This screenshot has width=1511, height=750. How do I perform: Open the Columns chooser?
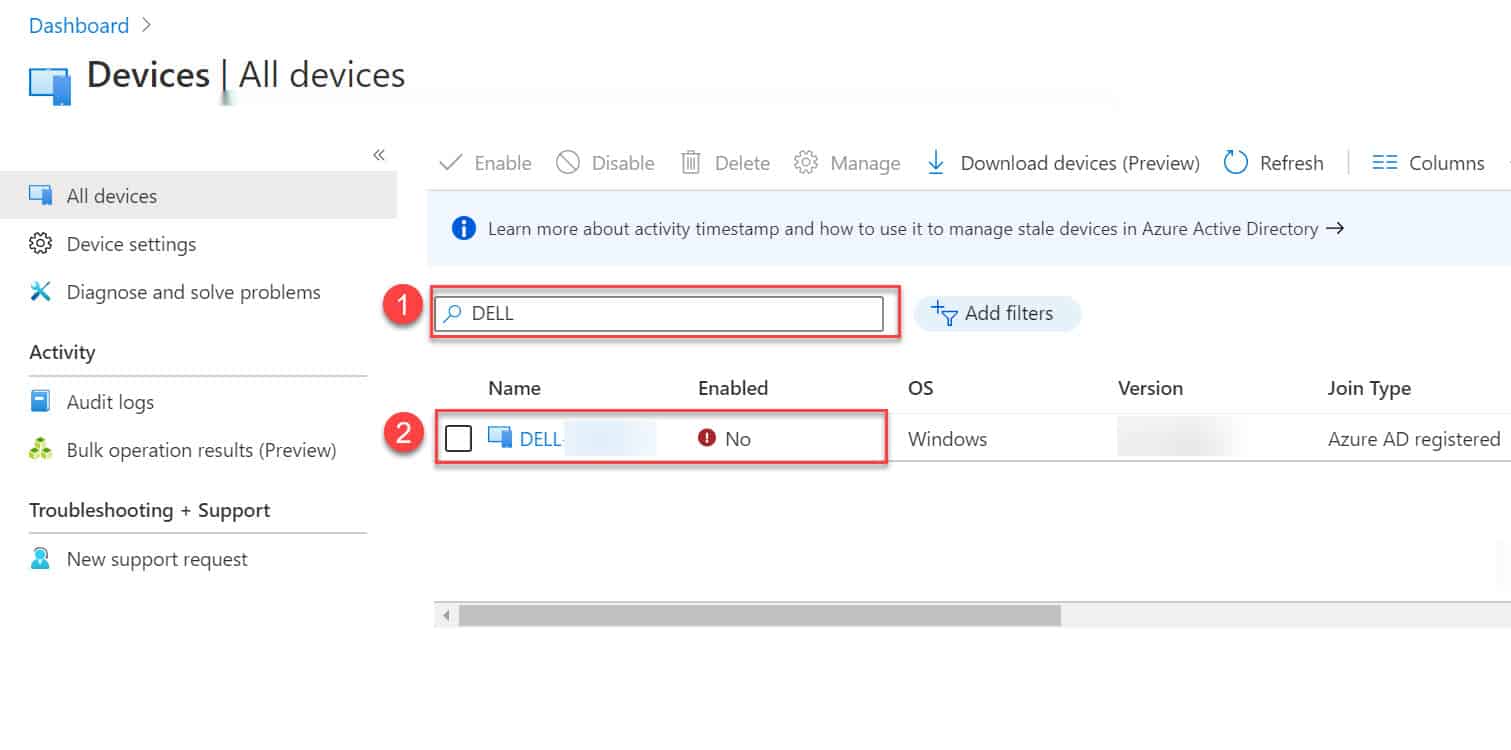tap(1428, 163)
